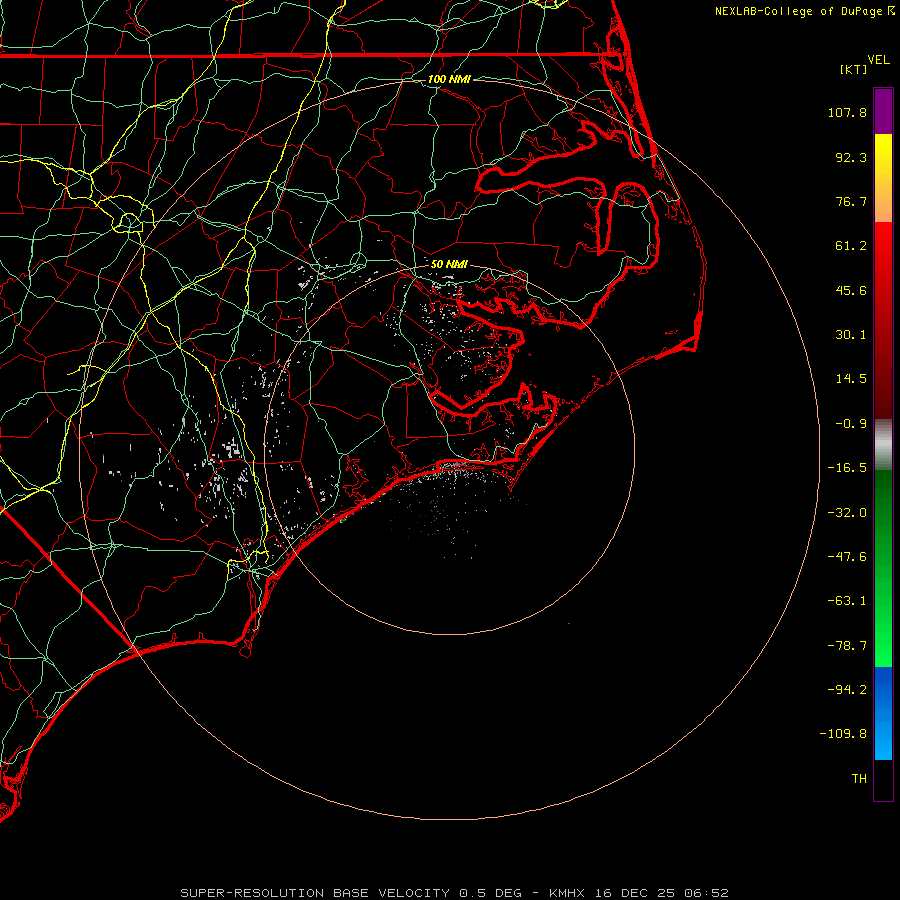Click the 30.1 velocity scale value

pyautogui.click(x=851, y=335)
